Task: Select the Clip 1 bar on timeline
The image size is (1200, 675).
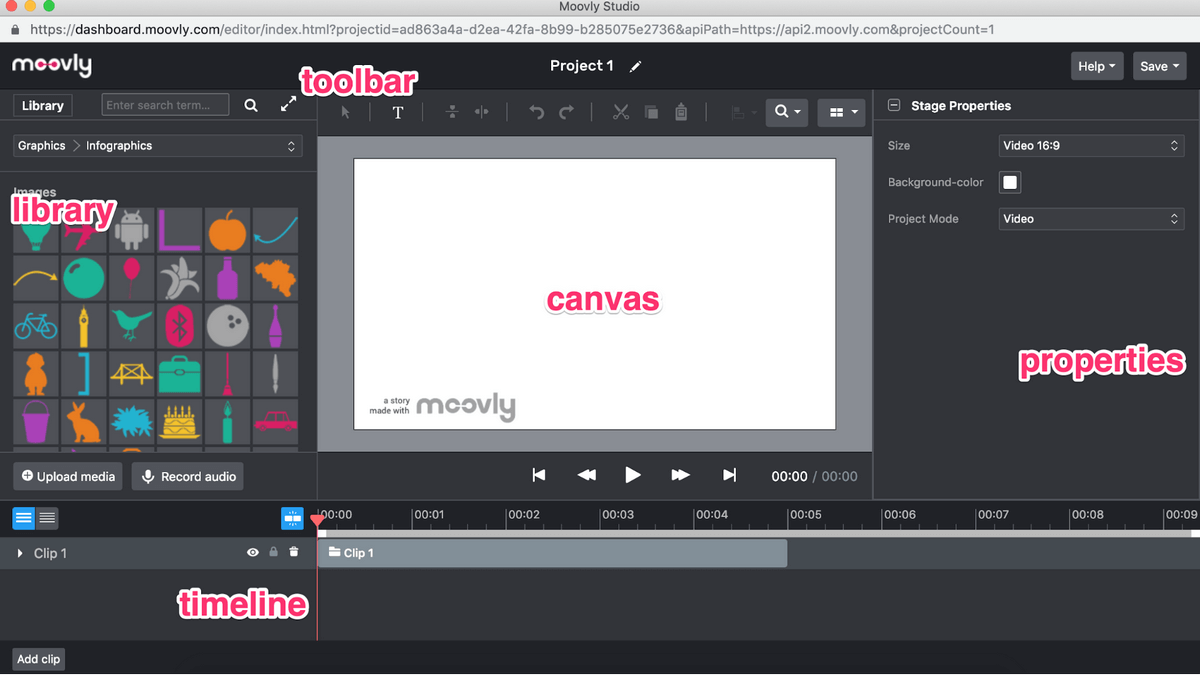Action: pyautogui.click(x=552, y=553)
